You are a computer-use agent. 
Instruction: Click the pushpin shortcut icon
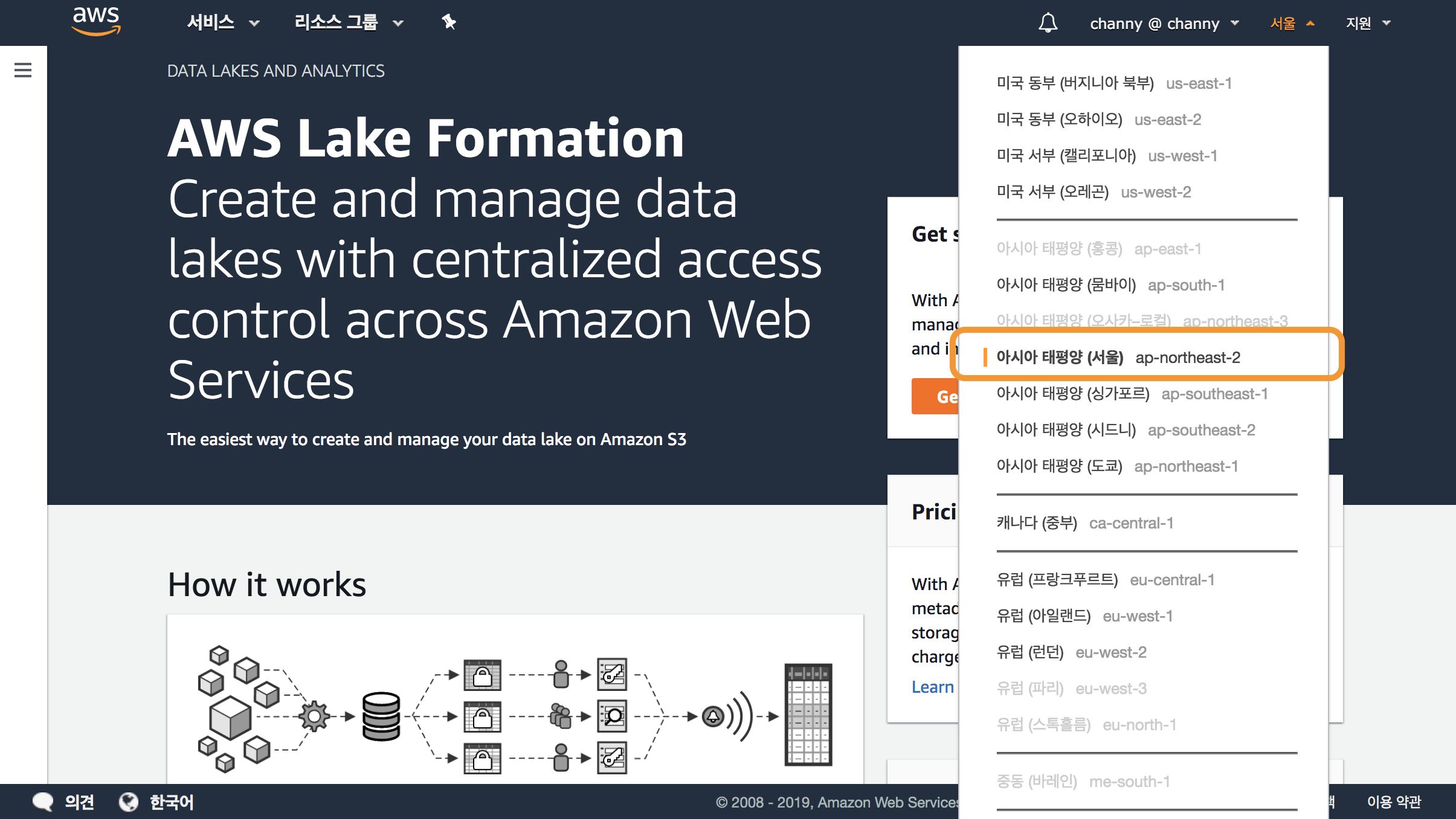448,22
